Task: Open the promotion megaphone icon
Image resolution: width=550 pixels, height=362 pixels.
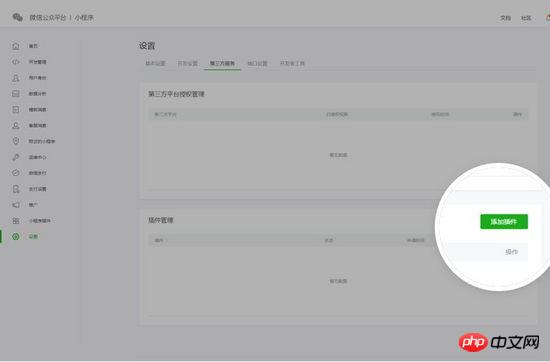Action: (16, 205)
